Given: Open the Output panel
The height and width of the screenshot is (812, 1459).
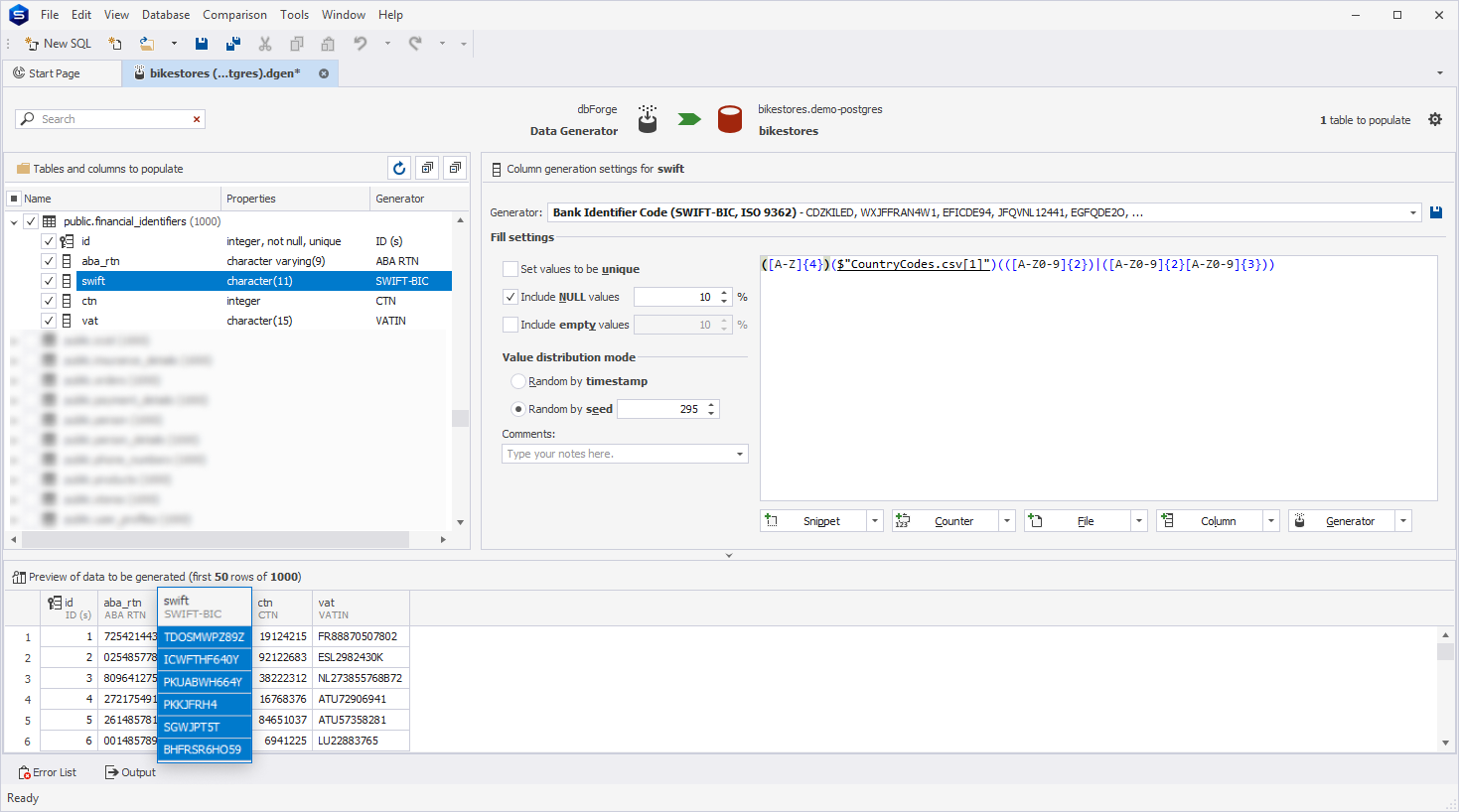Looking at the screenshot, I should [x=130, y=772].
